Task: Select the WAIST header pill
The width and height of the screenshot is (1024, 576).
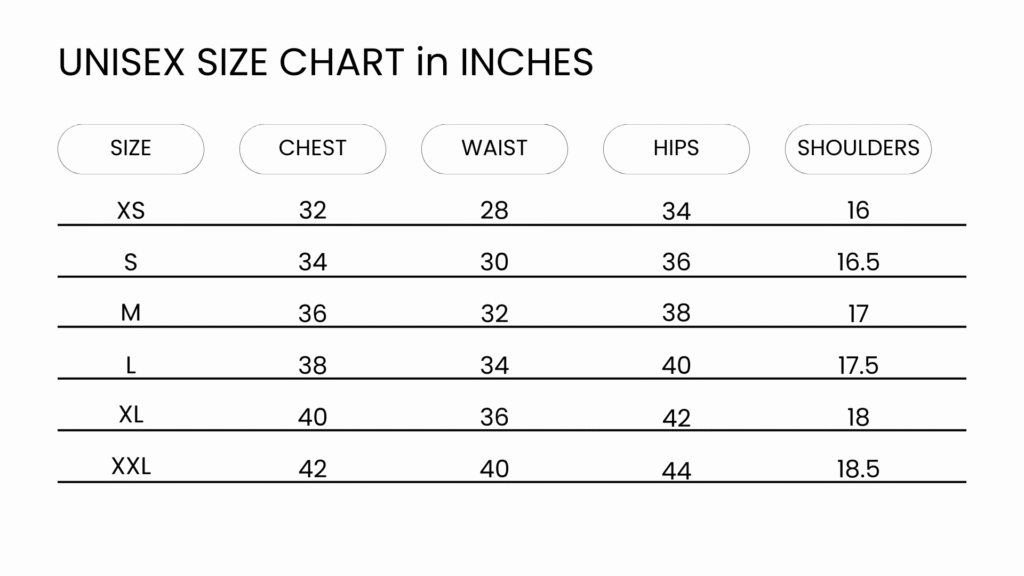Action: 494,149
